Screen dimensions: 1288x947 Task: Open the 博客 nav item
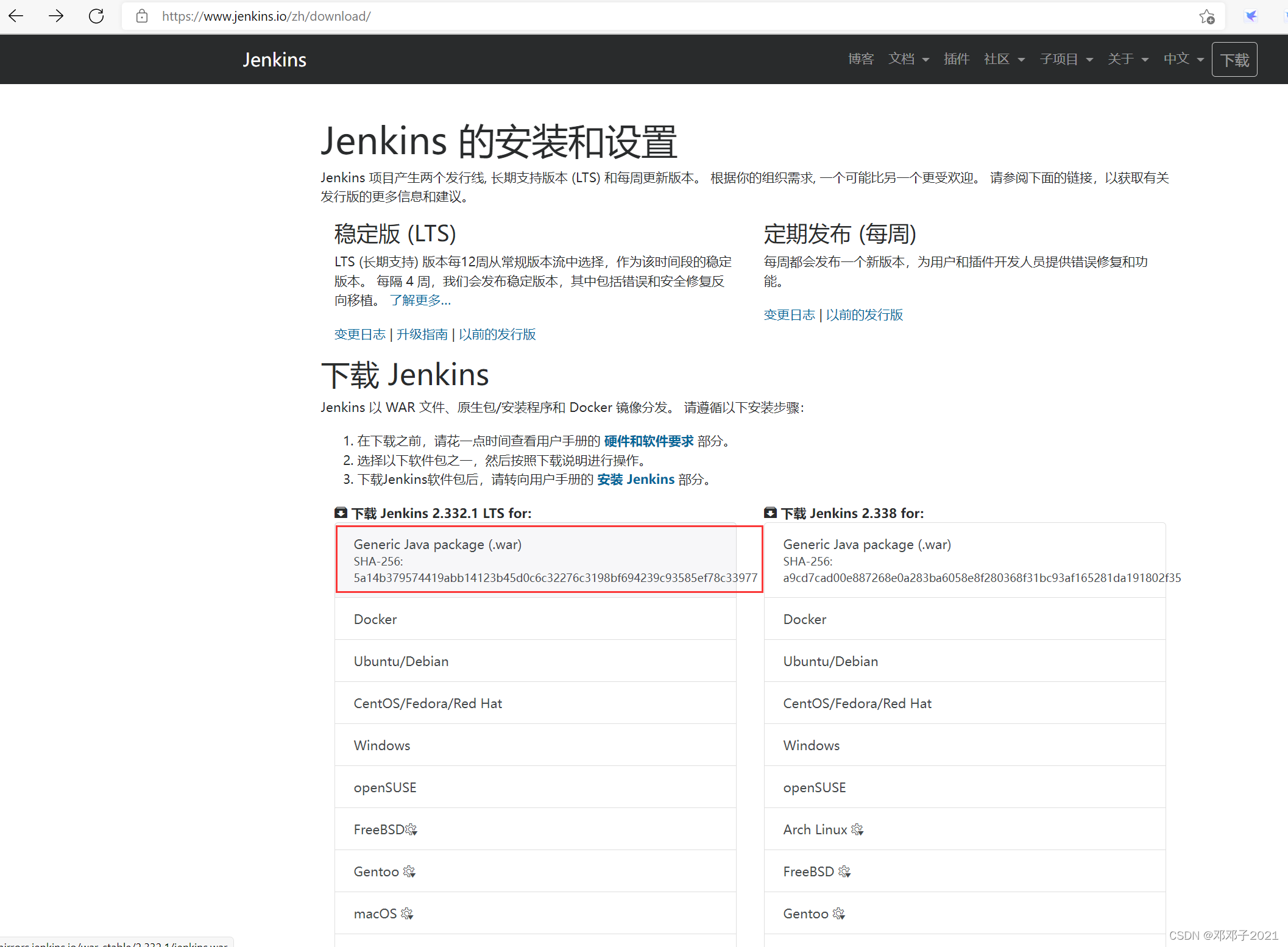[861, 59]
